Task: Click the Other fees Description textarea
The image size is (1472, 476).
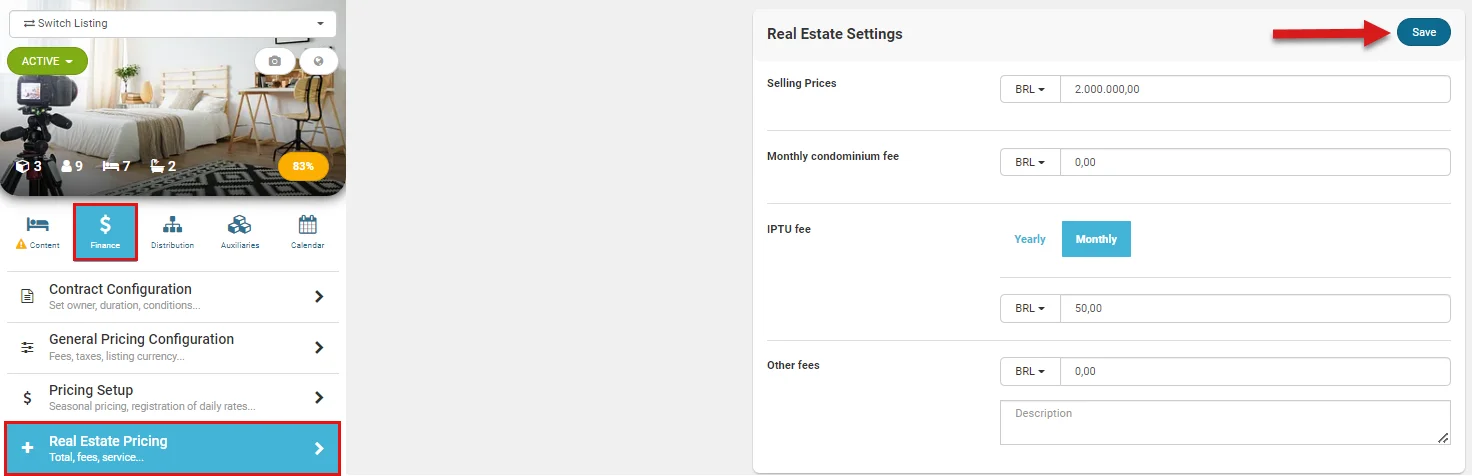Action: pyautogui.click(x=1224, y=422)
